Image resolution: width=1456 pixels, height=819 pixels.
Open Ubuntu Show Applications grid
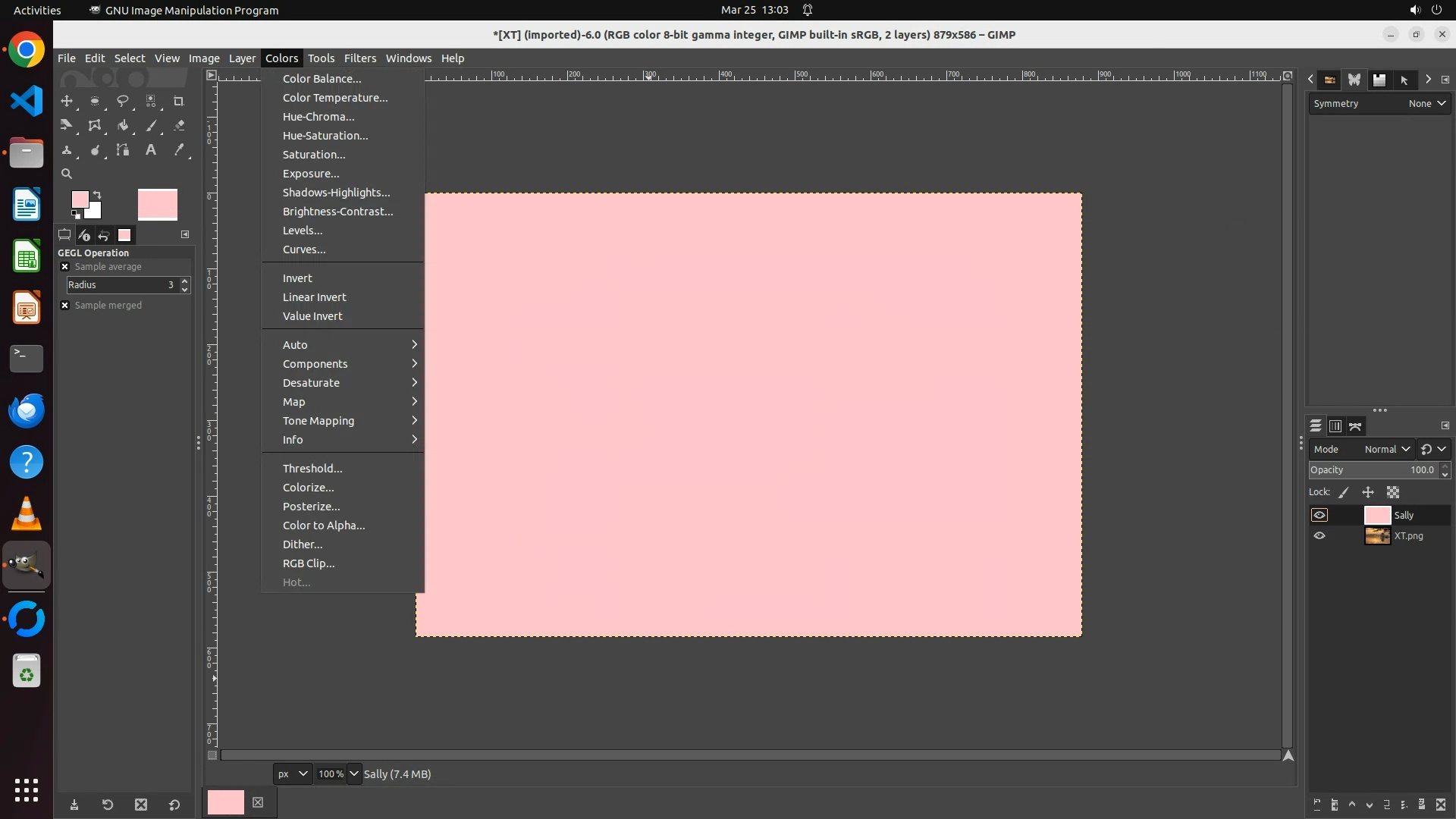[27, 789]
